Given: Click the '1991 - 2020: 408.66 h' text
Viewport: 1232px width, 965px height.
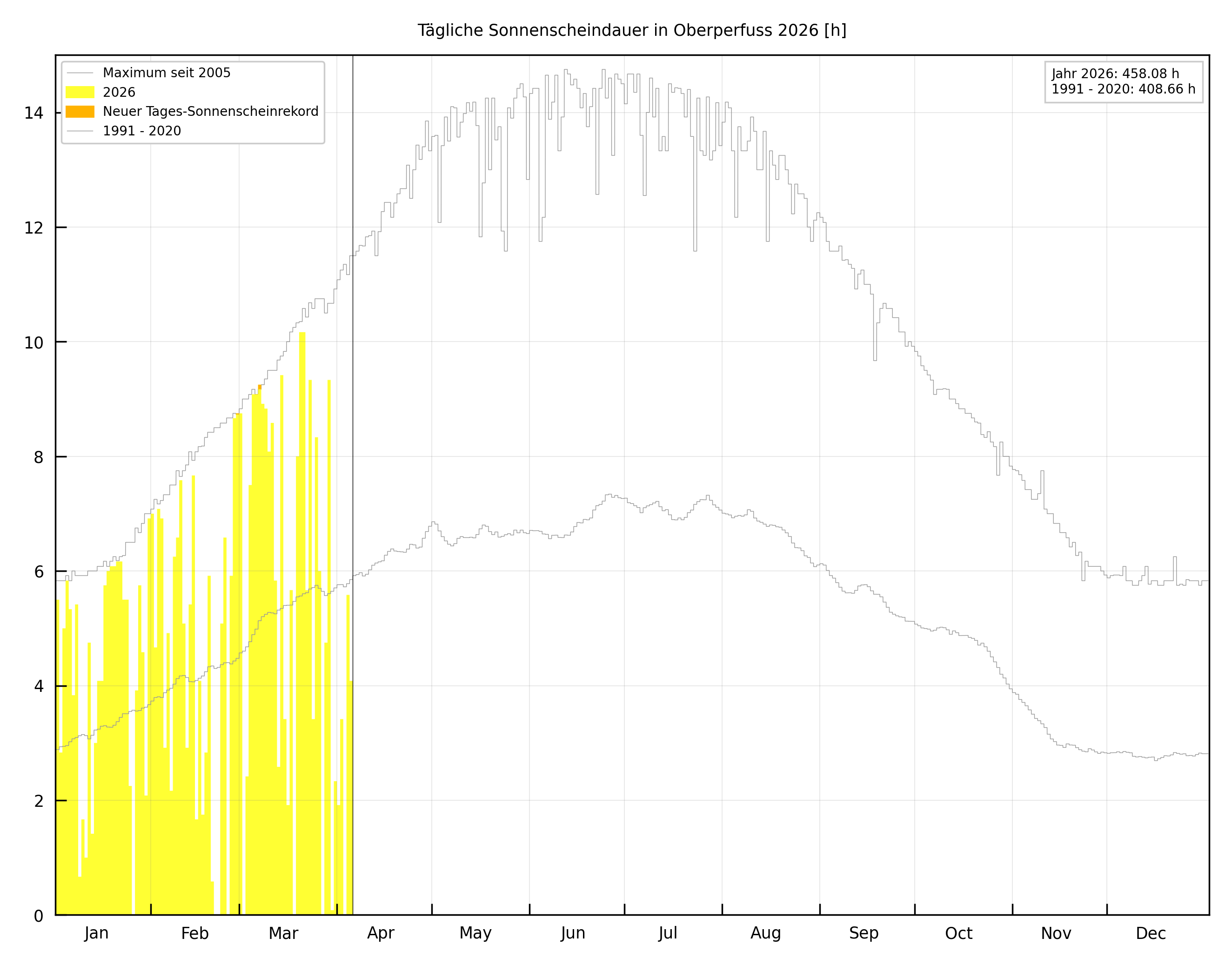Looking at the screenshot, I should coord(1123,89).
